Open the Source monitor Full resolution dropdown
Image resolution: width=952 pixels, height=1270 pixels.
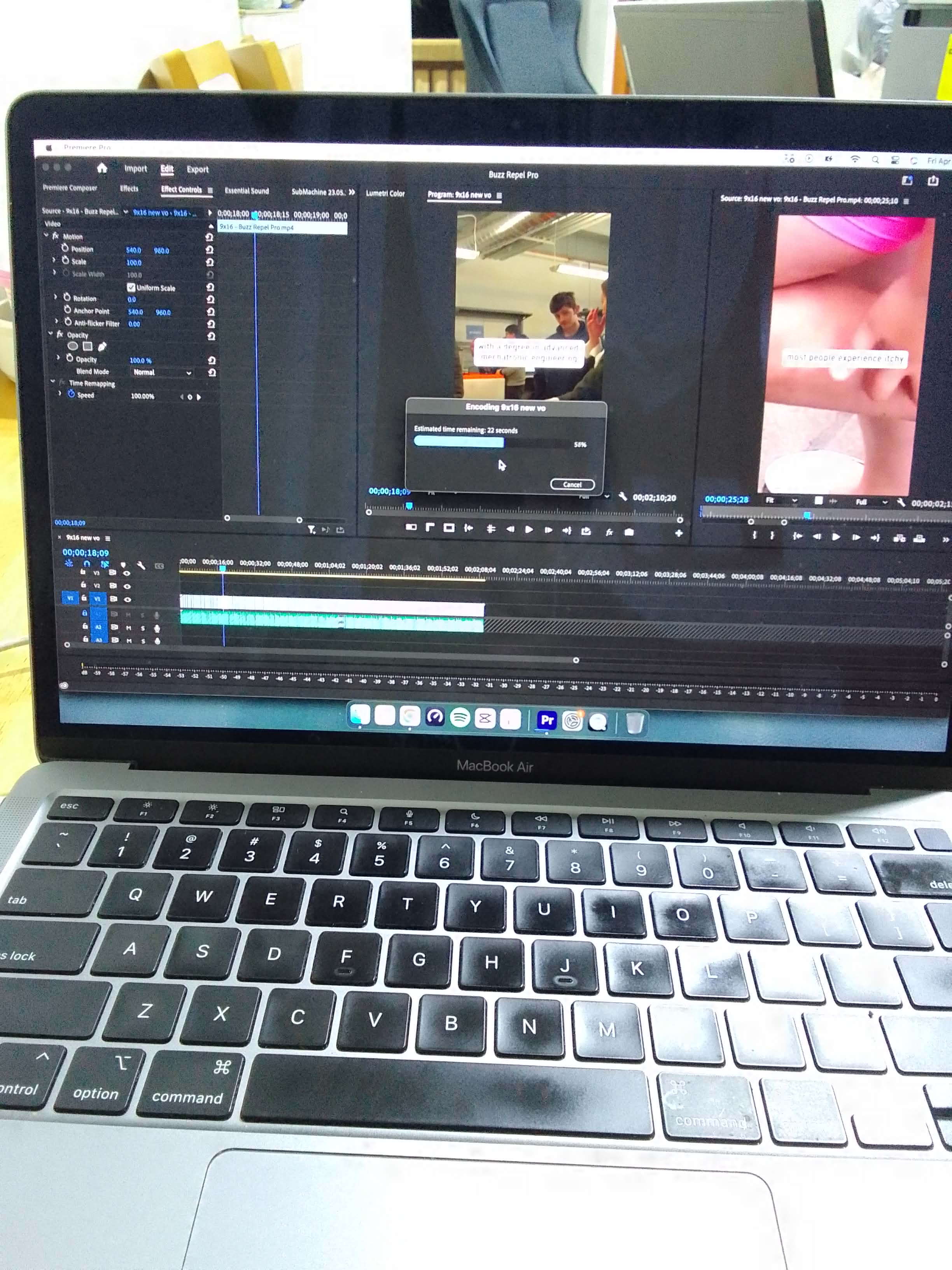click(871, 502)
